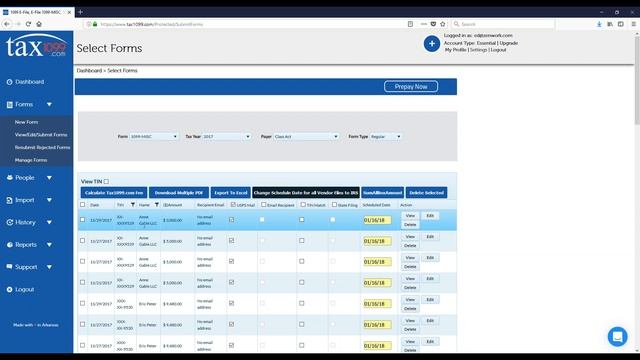Click the Forms document icon in sidebar
Viewport: 640px width, 360px height.
[9, 104]
